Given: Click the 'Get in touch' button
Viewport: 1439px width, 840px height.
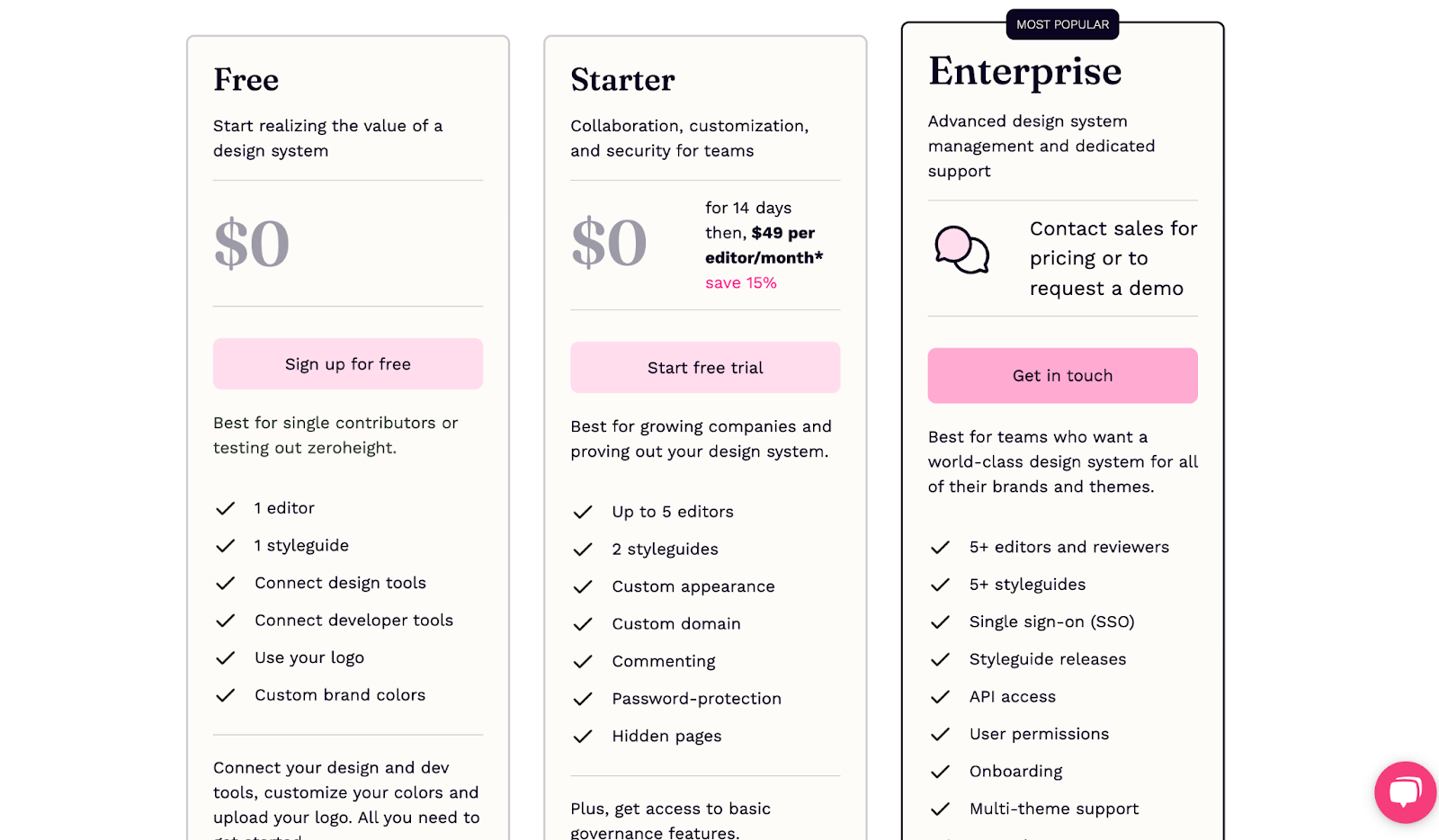Looking at the screenshot, I should (x=1062, y=375).
